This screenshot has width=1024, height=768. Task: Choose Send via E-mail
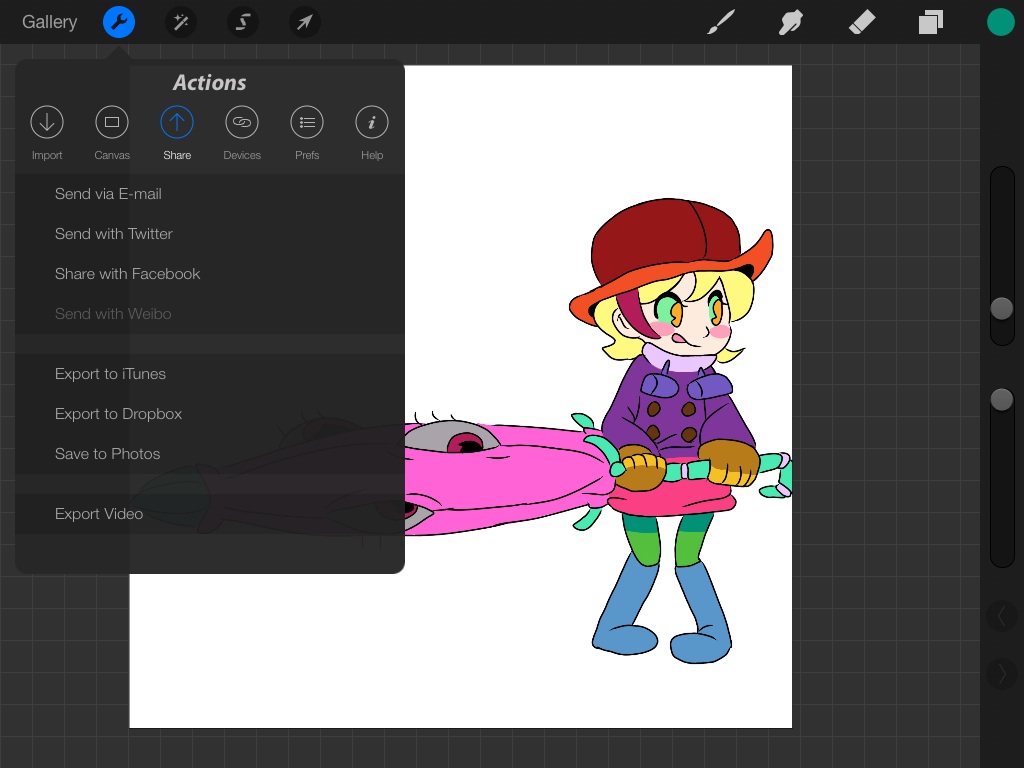click(108, 194)
